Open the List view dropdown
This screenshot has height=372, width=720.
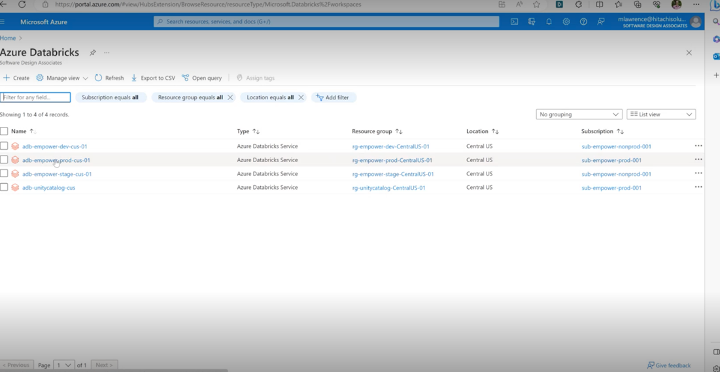[x=661, y=114]
